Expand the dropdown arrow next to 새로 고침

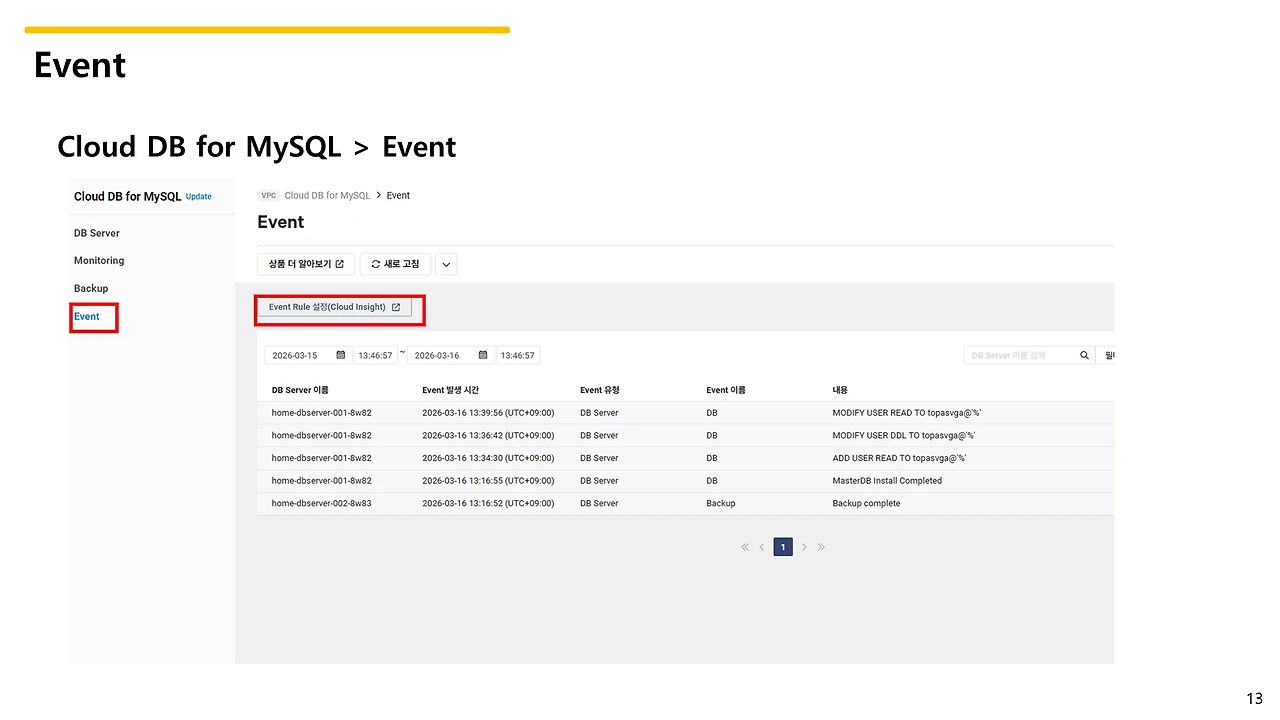[447, 265]
